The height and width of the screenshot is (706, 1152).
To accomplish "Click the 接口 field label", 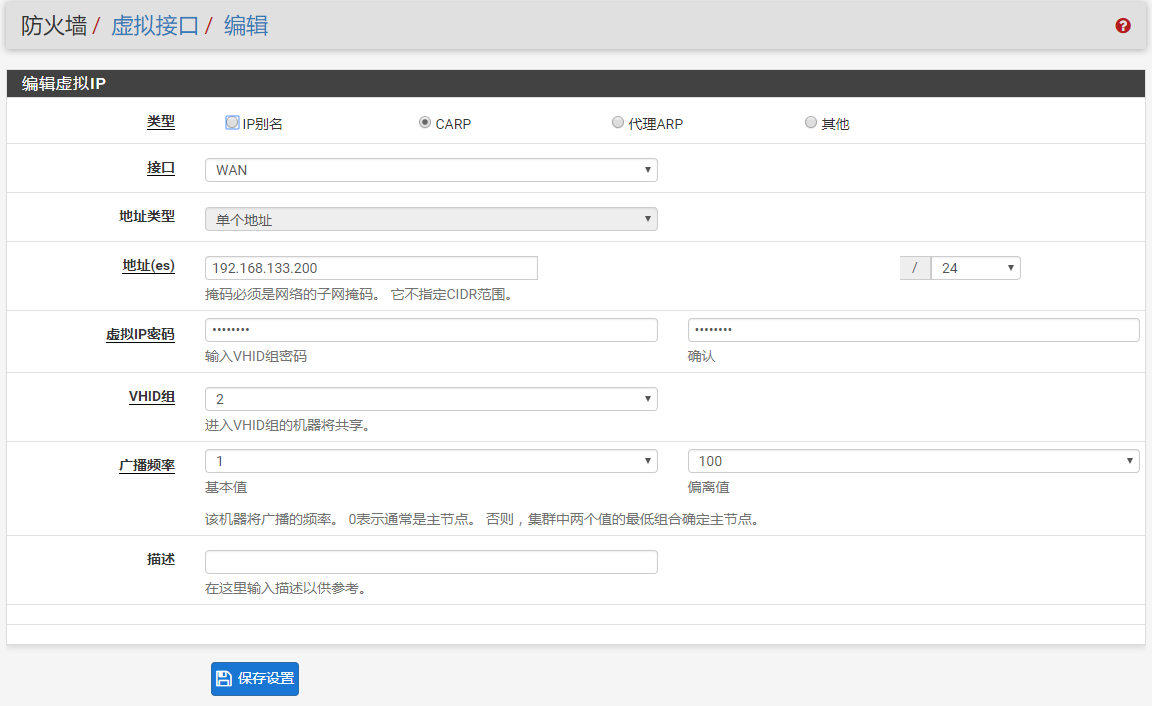I will pos(161,168).
